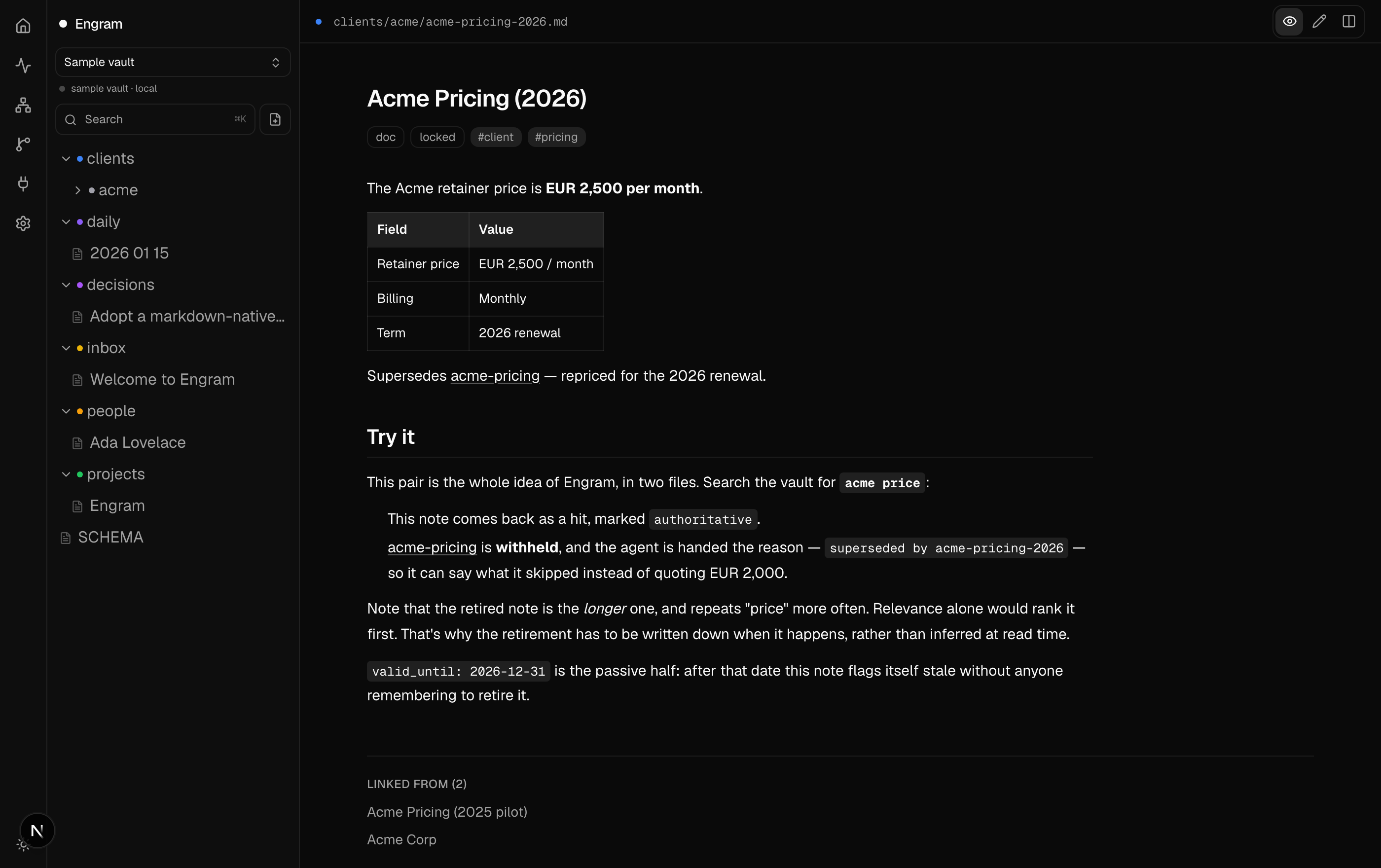Click 'sample vault · local' status text
Viewport: 1381px width, 868px height.
tap(113, 88)
